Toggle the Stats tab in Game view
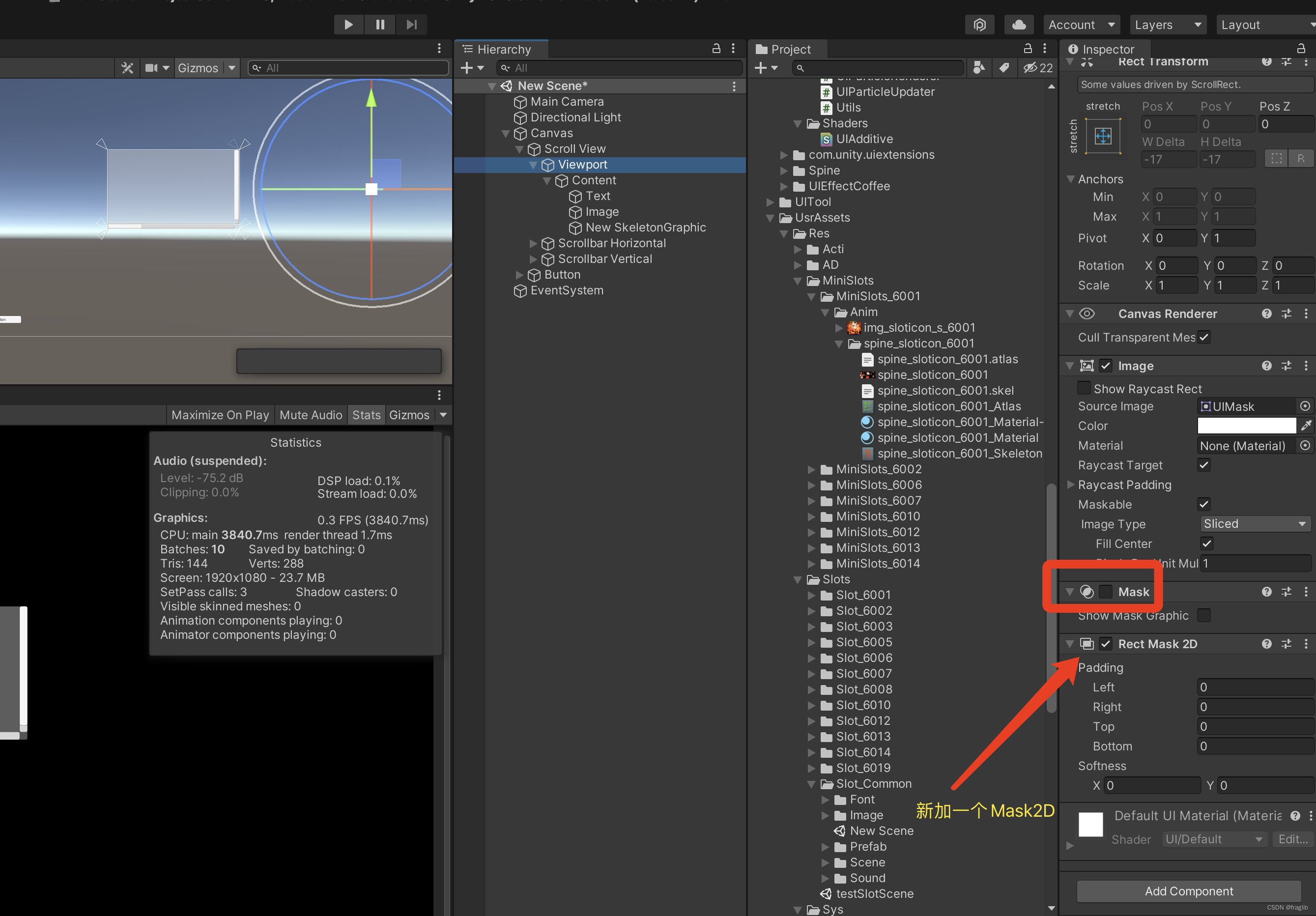Image resolution: width=1316 pixels, height=916 pixels. pyautogui.click(x=366, y=414)
